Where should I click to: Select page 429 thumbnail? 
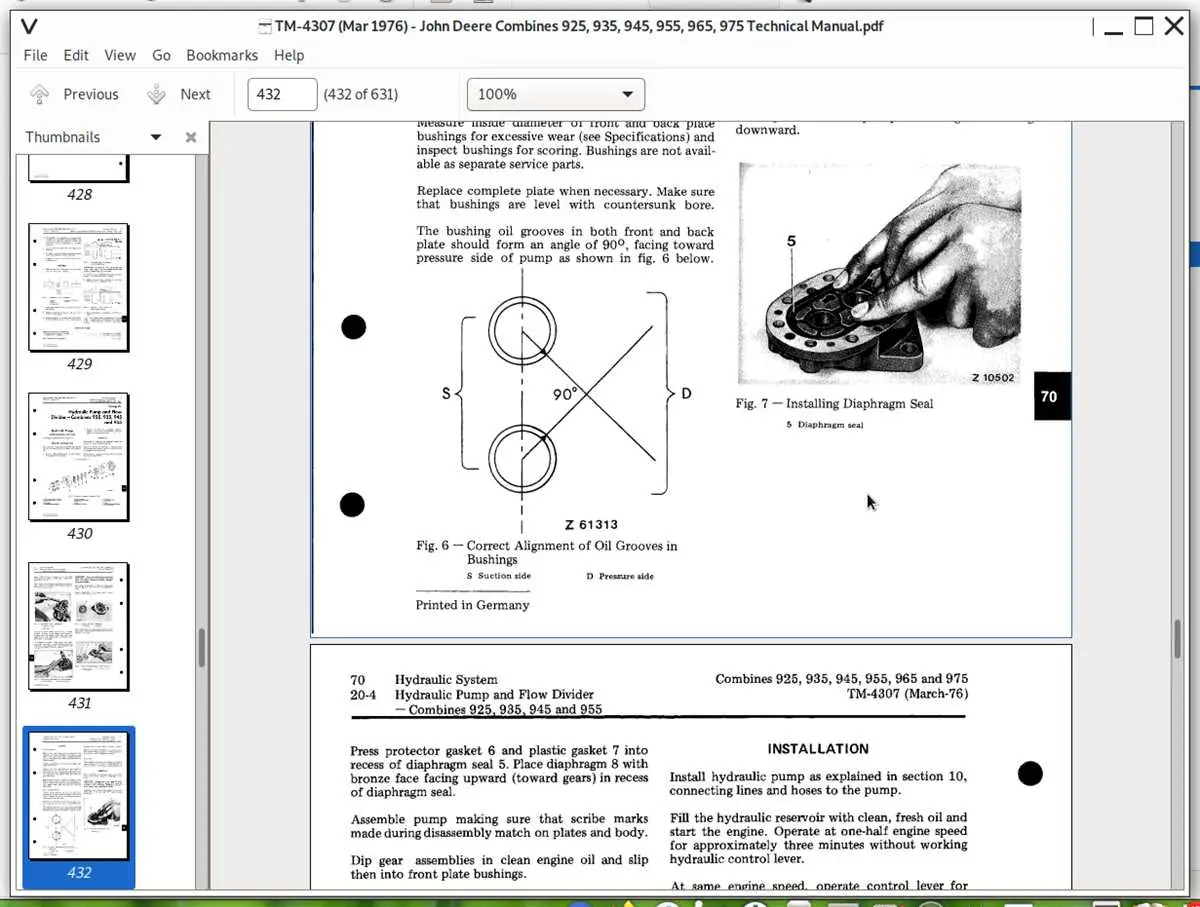pyautogui.click(x=79, y=288)
